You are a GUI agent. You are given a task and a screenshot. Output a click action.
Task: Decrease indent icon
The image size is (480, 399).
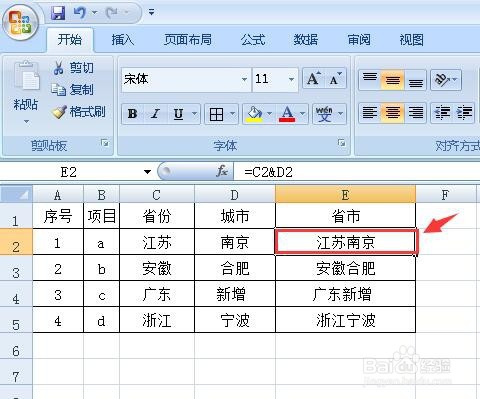point(442,113)
